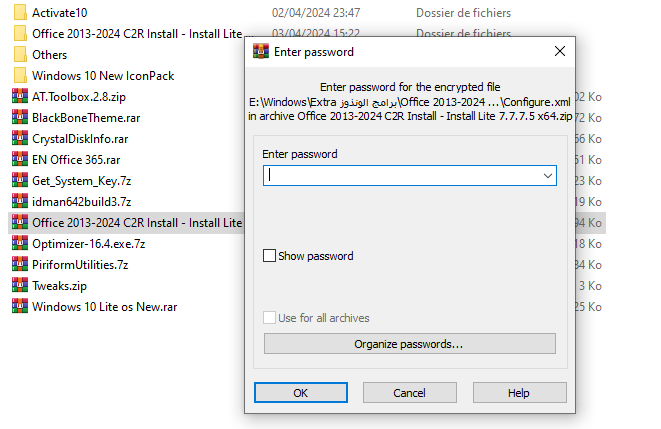The image size is (661, 429).
Task: Select the Windows 10 New IconPack folder
Action: [x=103, y=76]
